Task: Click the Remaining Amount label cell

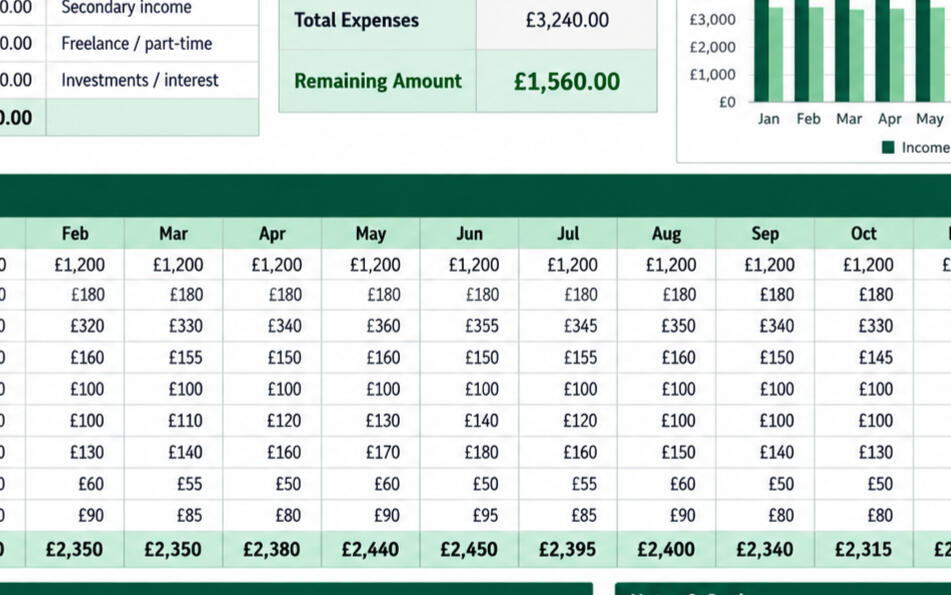Action: (x=377, y=81)
